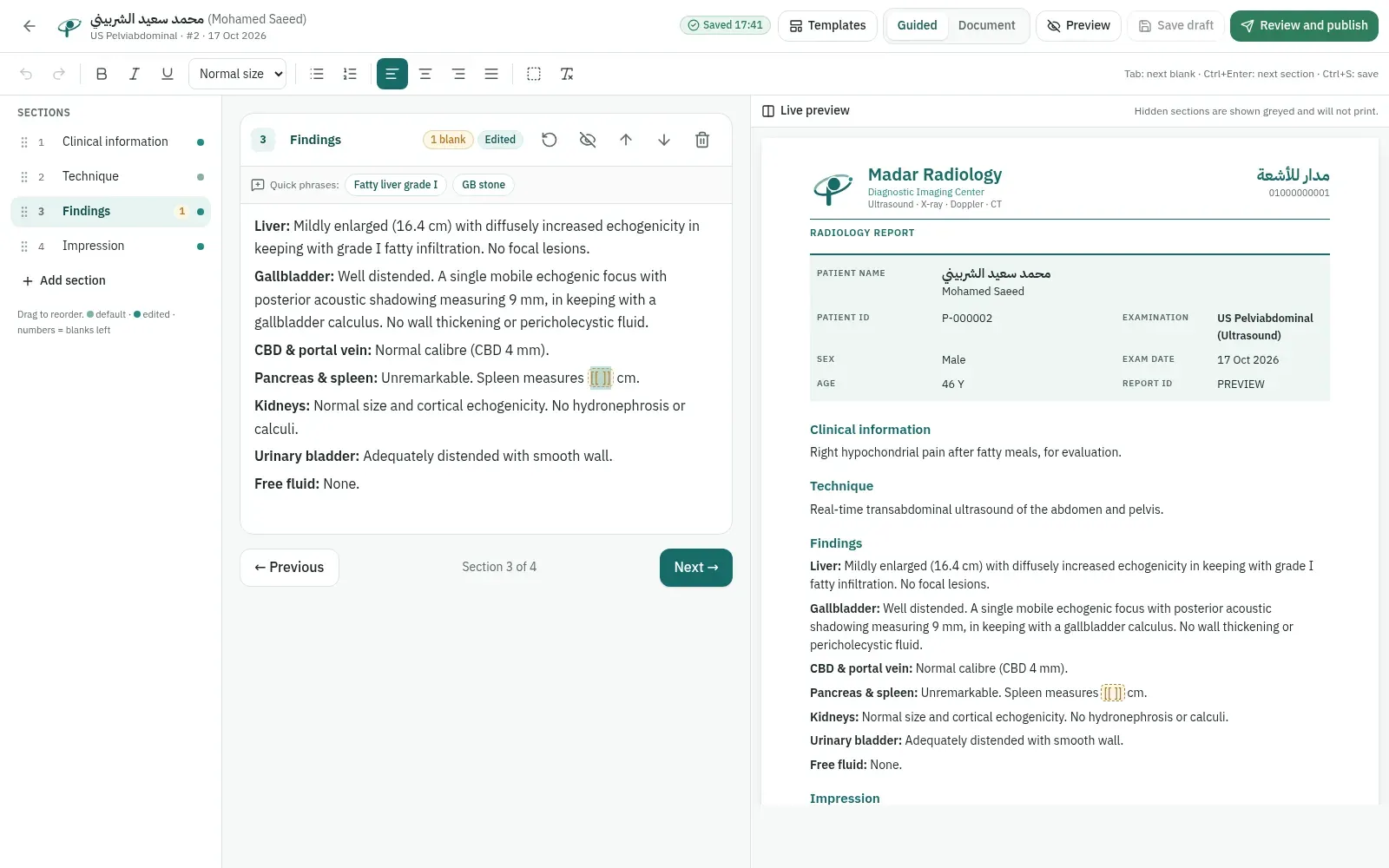Hide the Findings section from print
This screenshot has height=868, width=1389.
tap(588, 140)
